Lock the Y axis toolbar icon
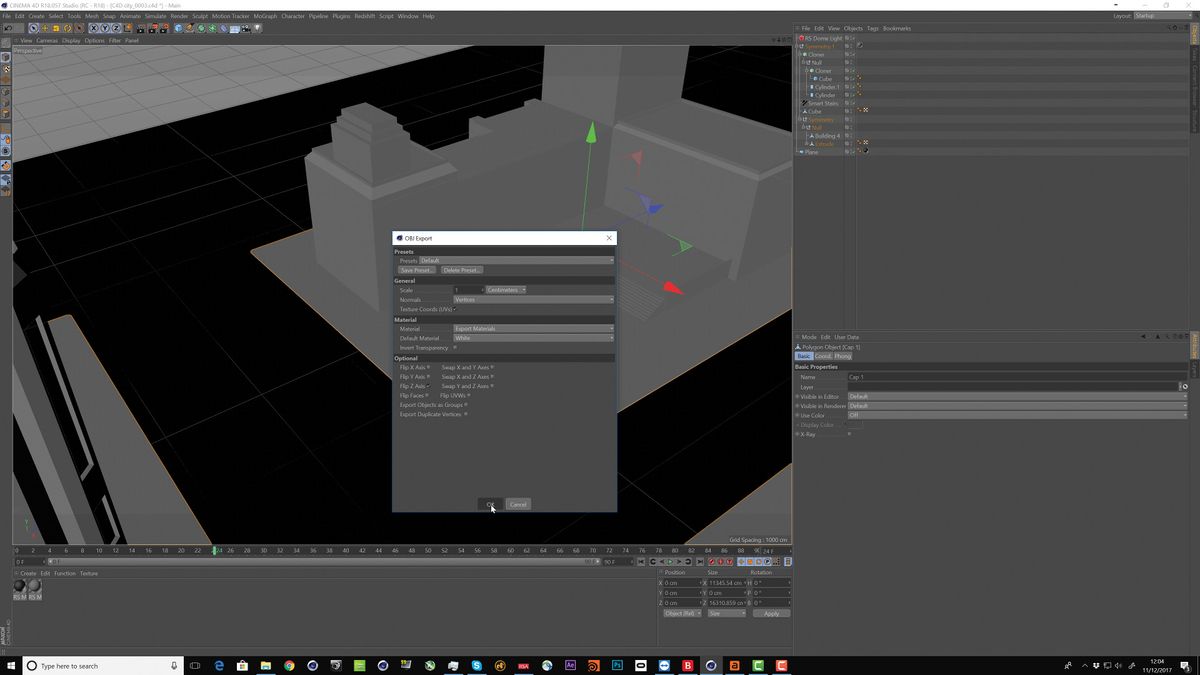The image size is (1200, 675). [105, 28]
